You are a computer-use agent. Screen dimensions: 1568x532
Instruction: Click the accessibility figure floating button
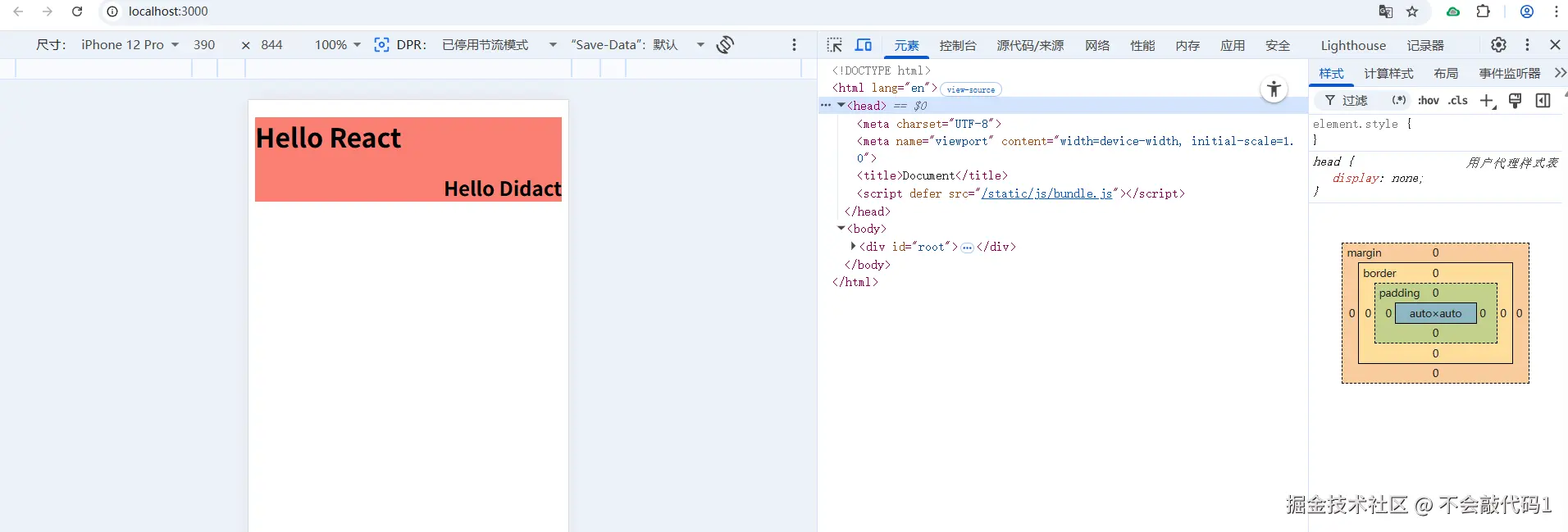[x=1274, y=89]
